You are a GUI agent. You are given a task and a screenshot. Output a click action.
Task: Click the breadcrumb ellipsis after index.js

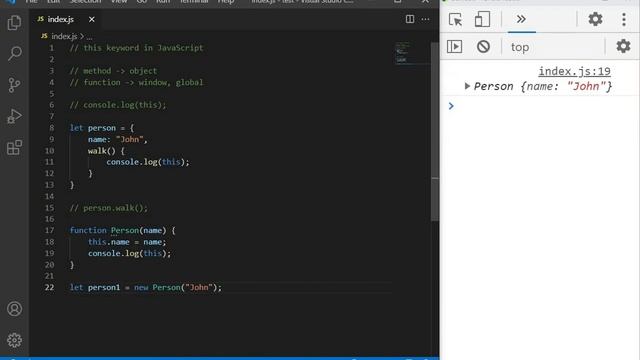pos(89,37)
